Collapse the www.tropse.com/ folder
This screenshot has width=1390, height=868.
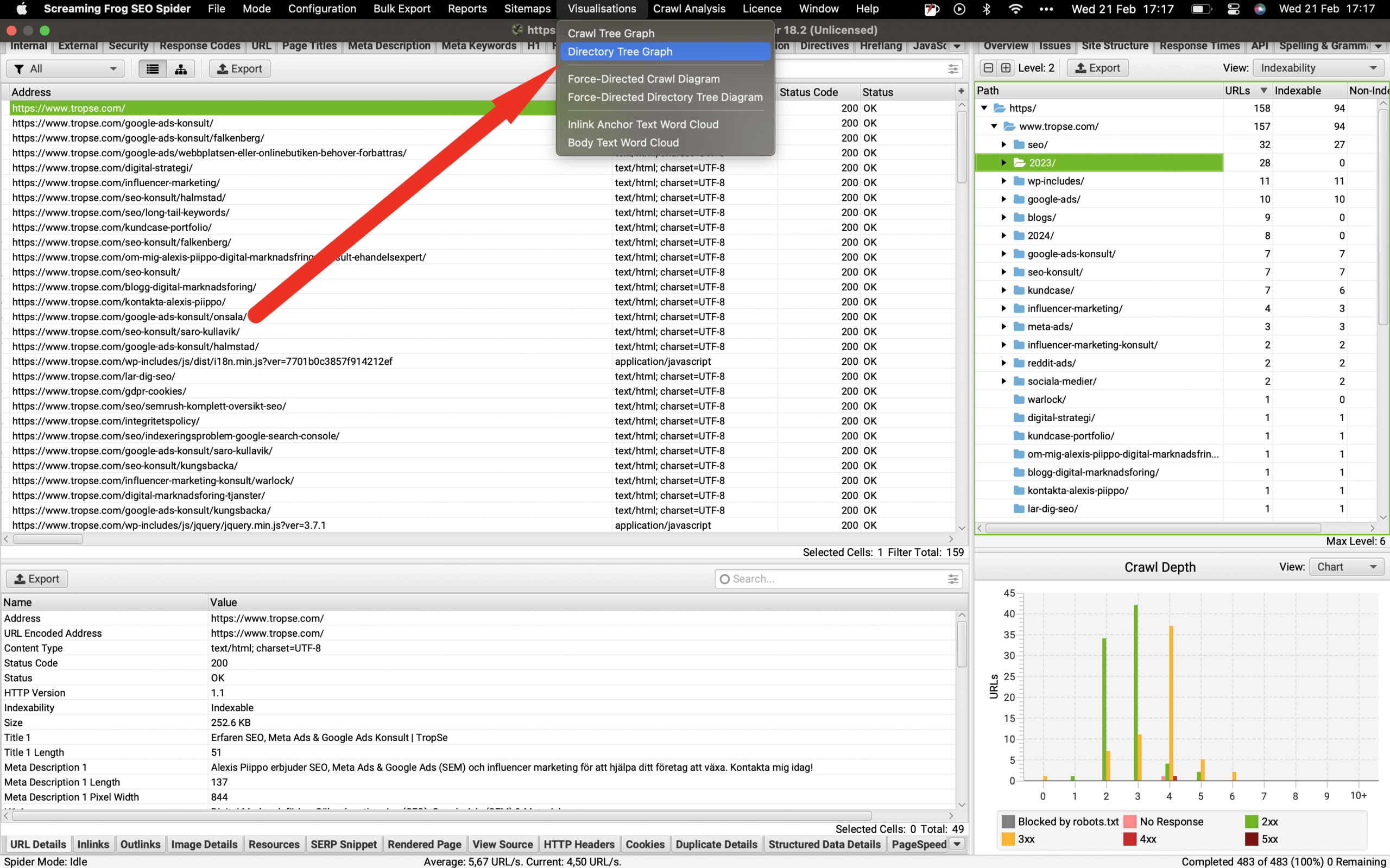click(x=994, y=126)
